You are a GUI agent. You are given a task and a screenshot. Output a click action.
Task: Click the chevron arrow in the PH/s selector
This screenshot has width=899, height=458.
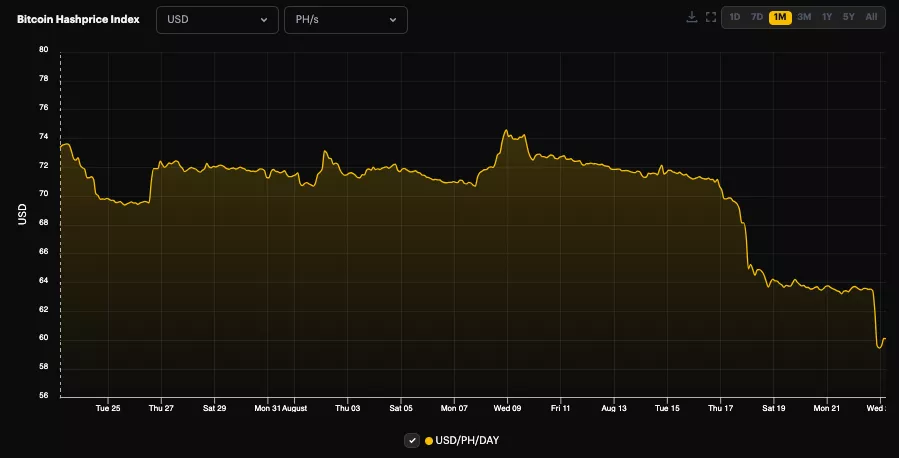click(392, 20)
